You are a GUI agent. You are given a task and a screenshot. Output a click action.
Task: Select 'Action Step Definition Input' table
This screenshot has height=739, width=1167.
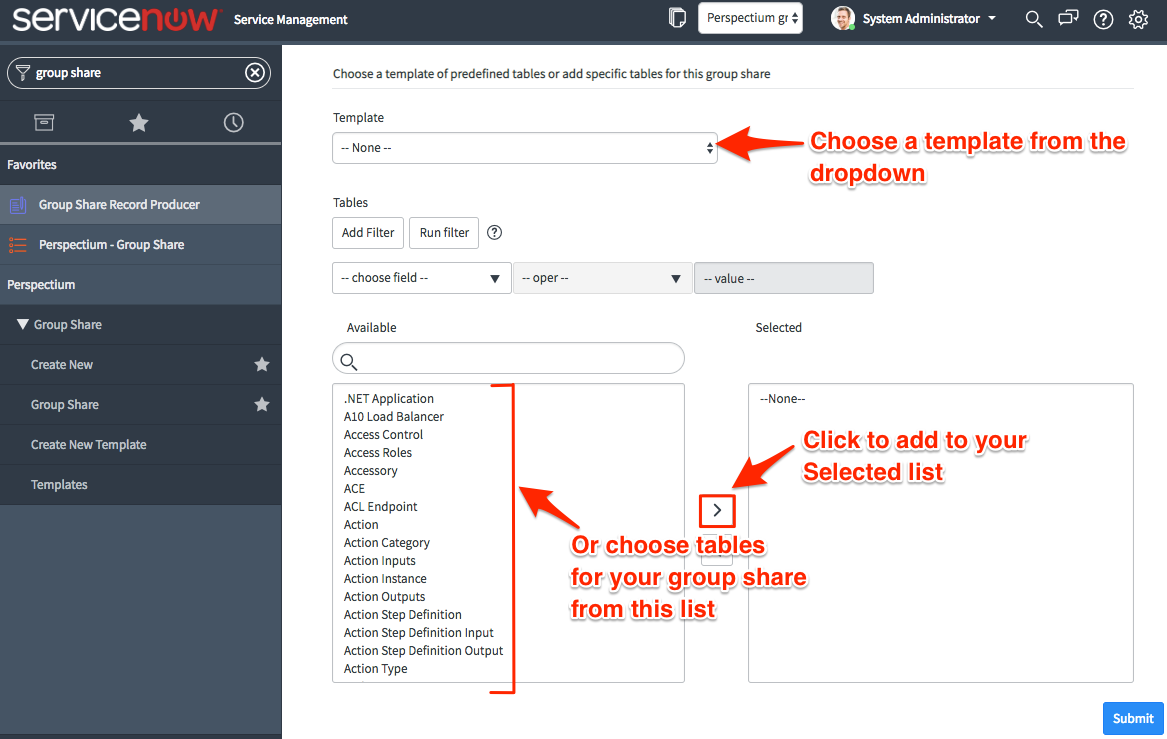[418, 633]
